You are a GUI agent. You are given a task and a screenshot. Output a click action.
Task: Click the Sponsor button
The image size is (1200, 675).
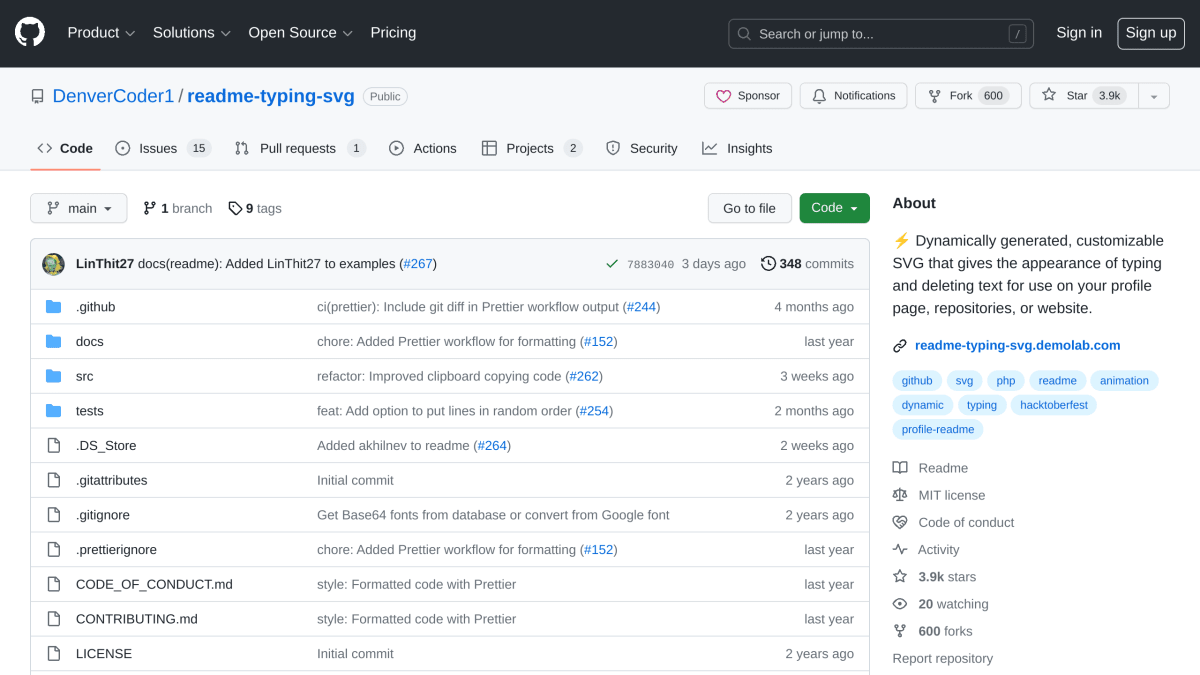(x=748, y=96)
